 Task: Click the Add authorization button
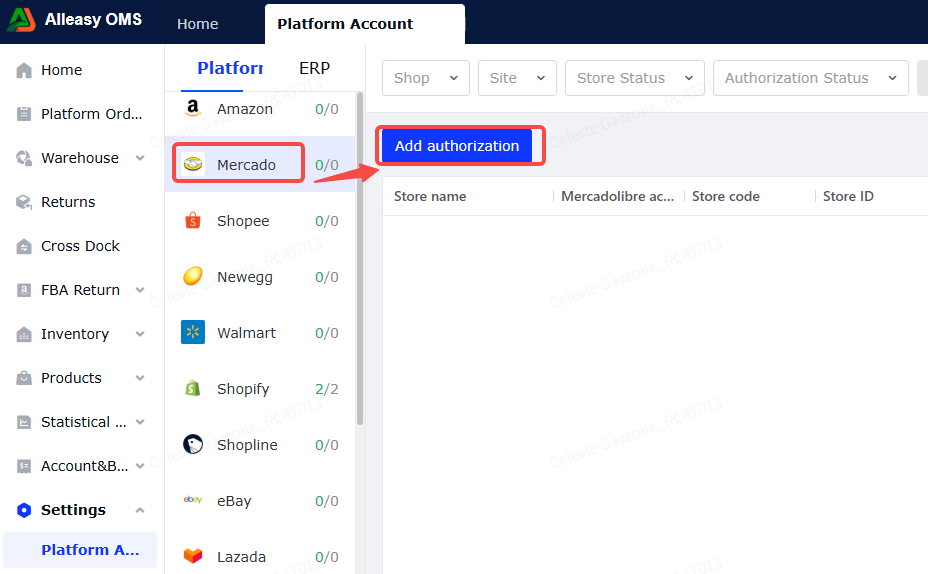pos(457,146)
